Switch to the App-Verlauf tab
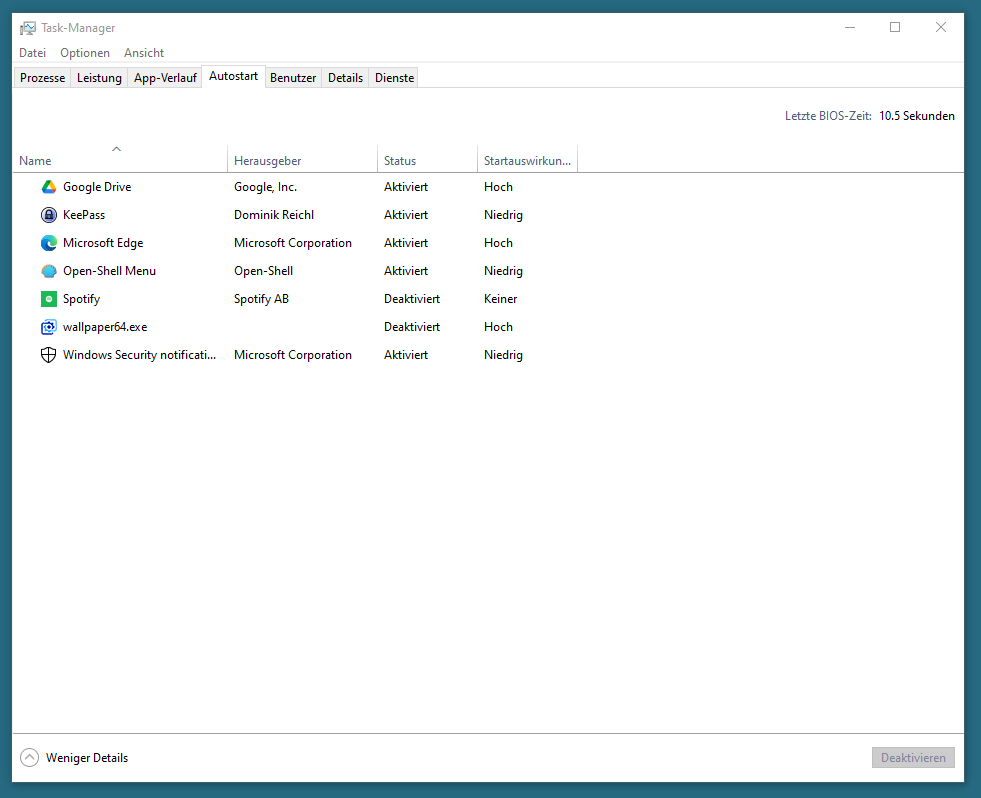 click(x=165, y=78)
